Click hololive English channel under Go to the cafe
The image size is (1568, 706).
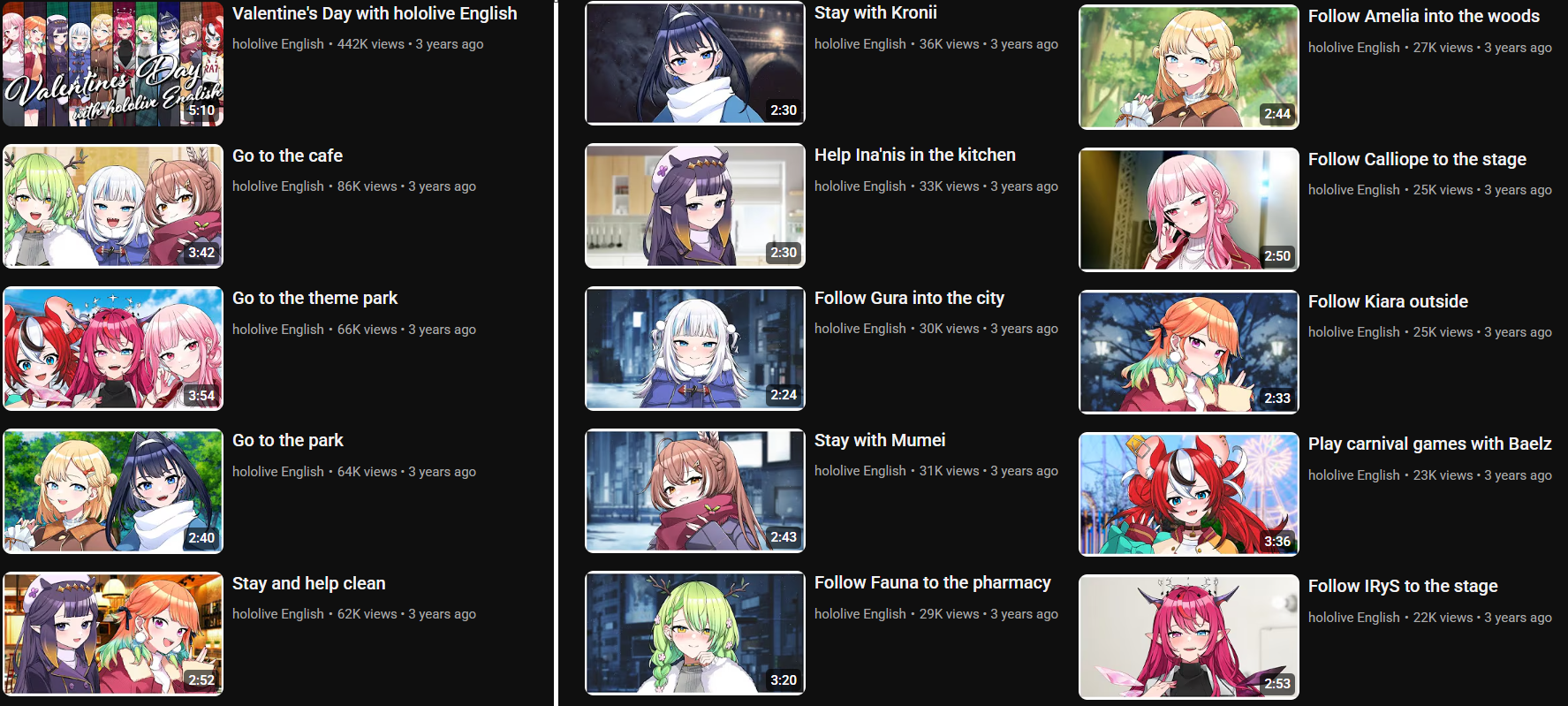(x=277, y=186)
